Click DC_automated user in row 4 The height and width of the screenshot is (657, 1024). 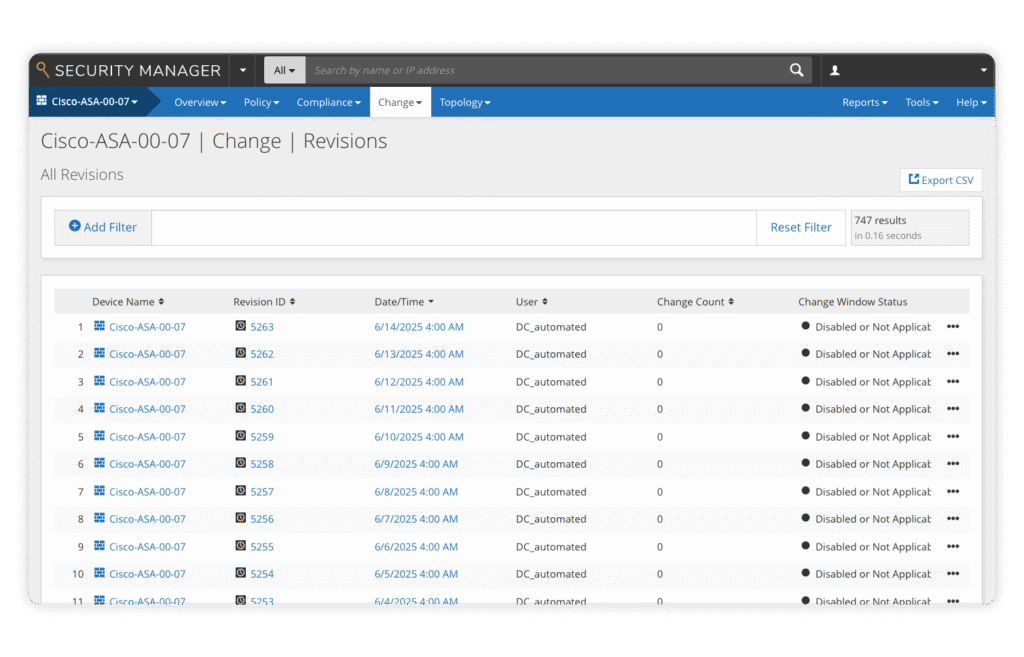tap(551, 409)
